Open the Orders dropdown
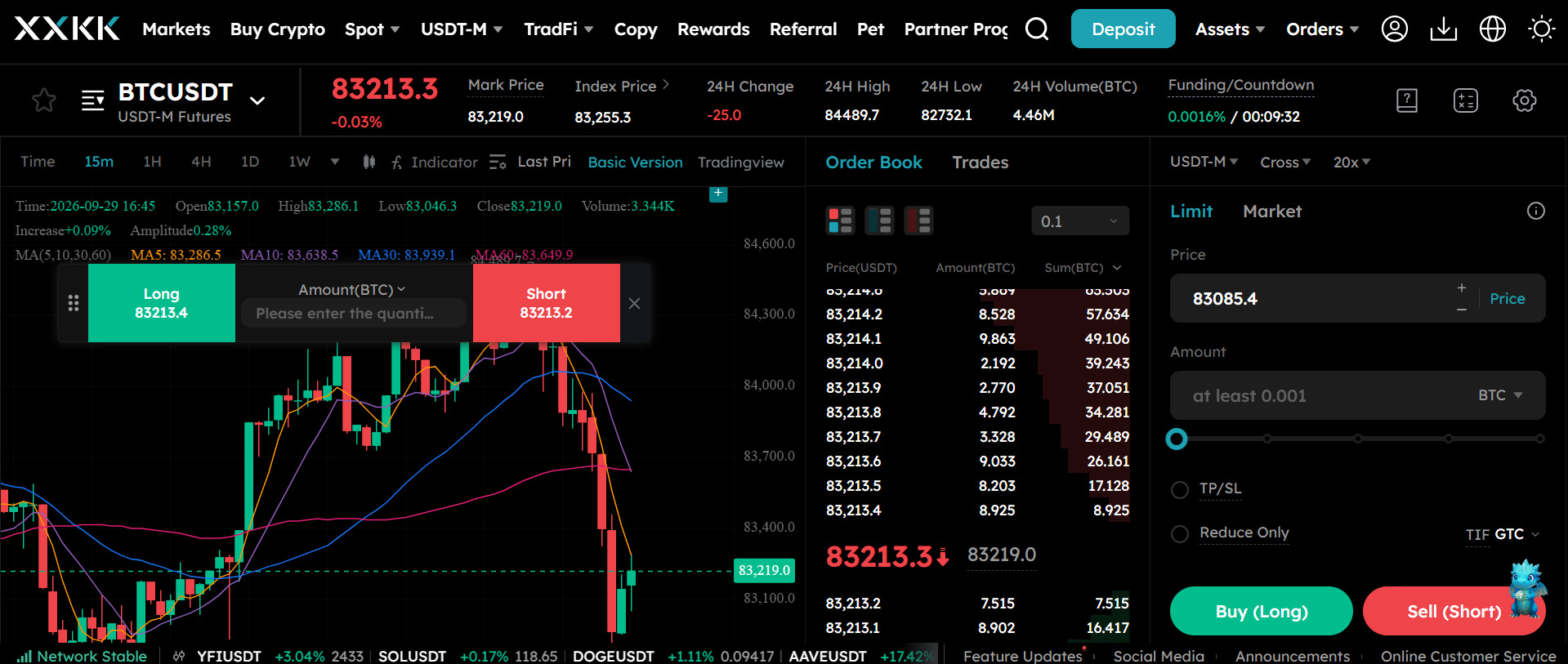Image resolution: width=1568 pixels, height=664 pixels. (1322, 29)
